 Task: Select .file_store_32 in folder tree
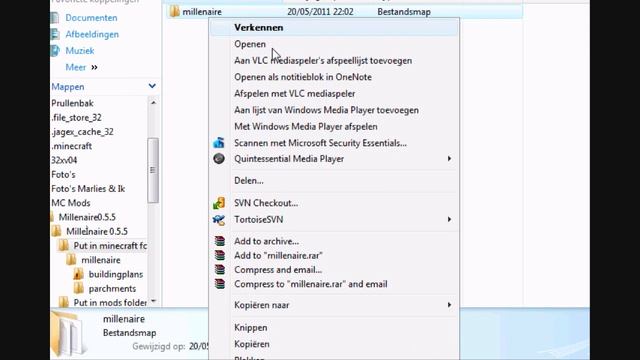click(76, 118)
